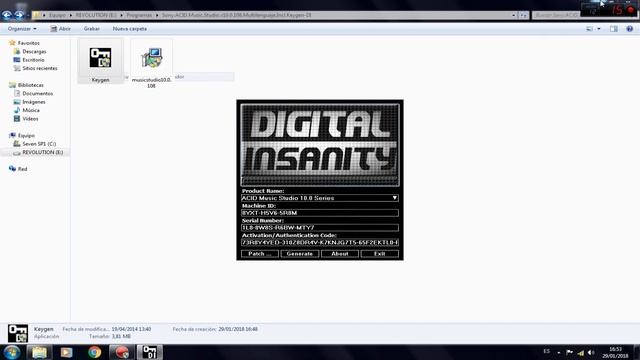Screen dimensions: 640x360
Task: Open the About button in keygen
Action: point(340,254)
